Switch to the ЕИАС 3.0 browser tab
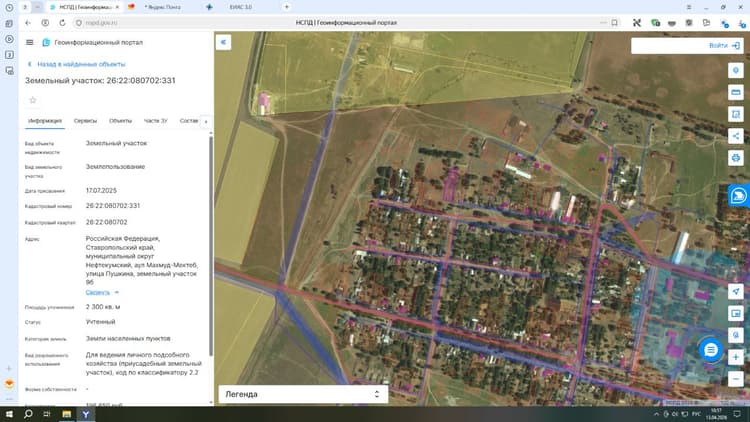 (241, 7)
